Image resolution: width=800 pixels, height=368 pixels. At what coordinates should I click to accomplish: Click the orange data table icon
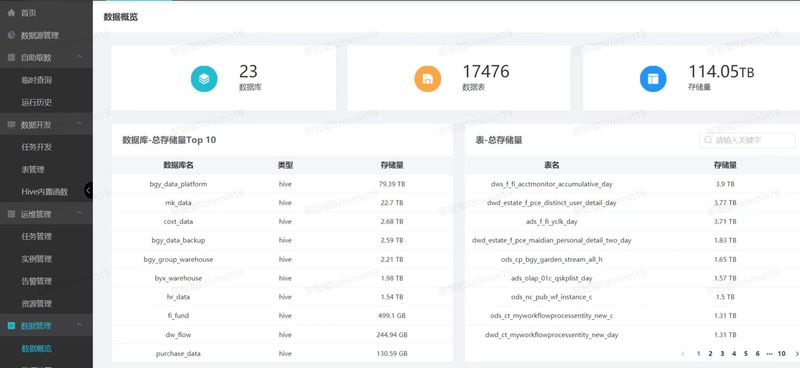pyautogui.click(x=428, y=79)
